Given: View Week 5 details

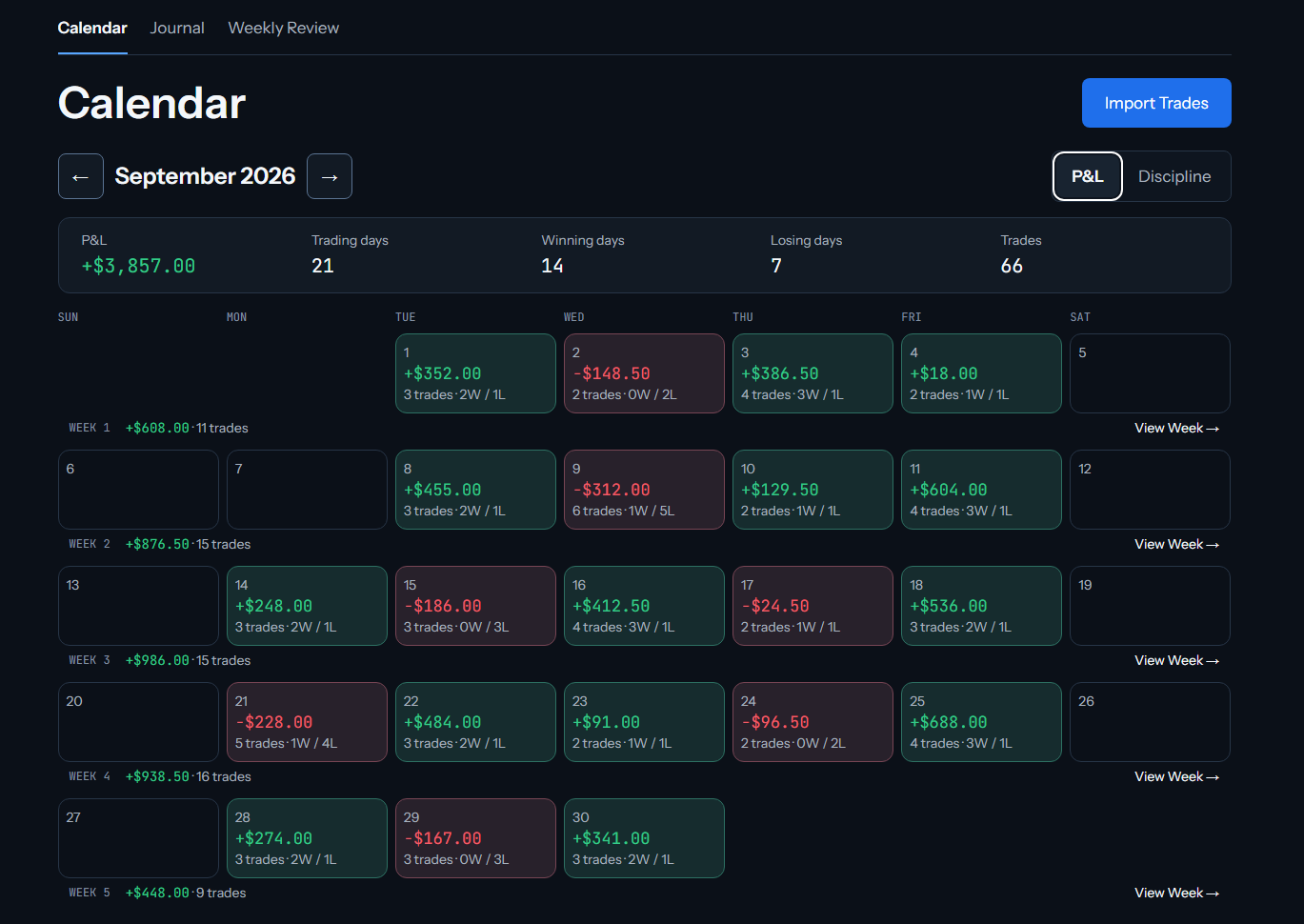Looking at the screenshot, I should point(1176,893).
